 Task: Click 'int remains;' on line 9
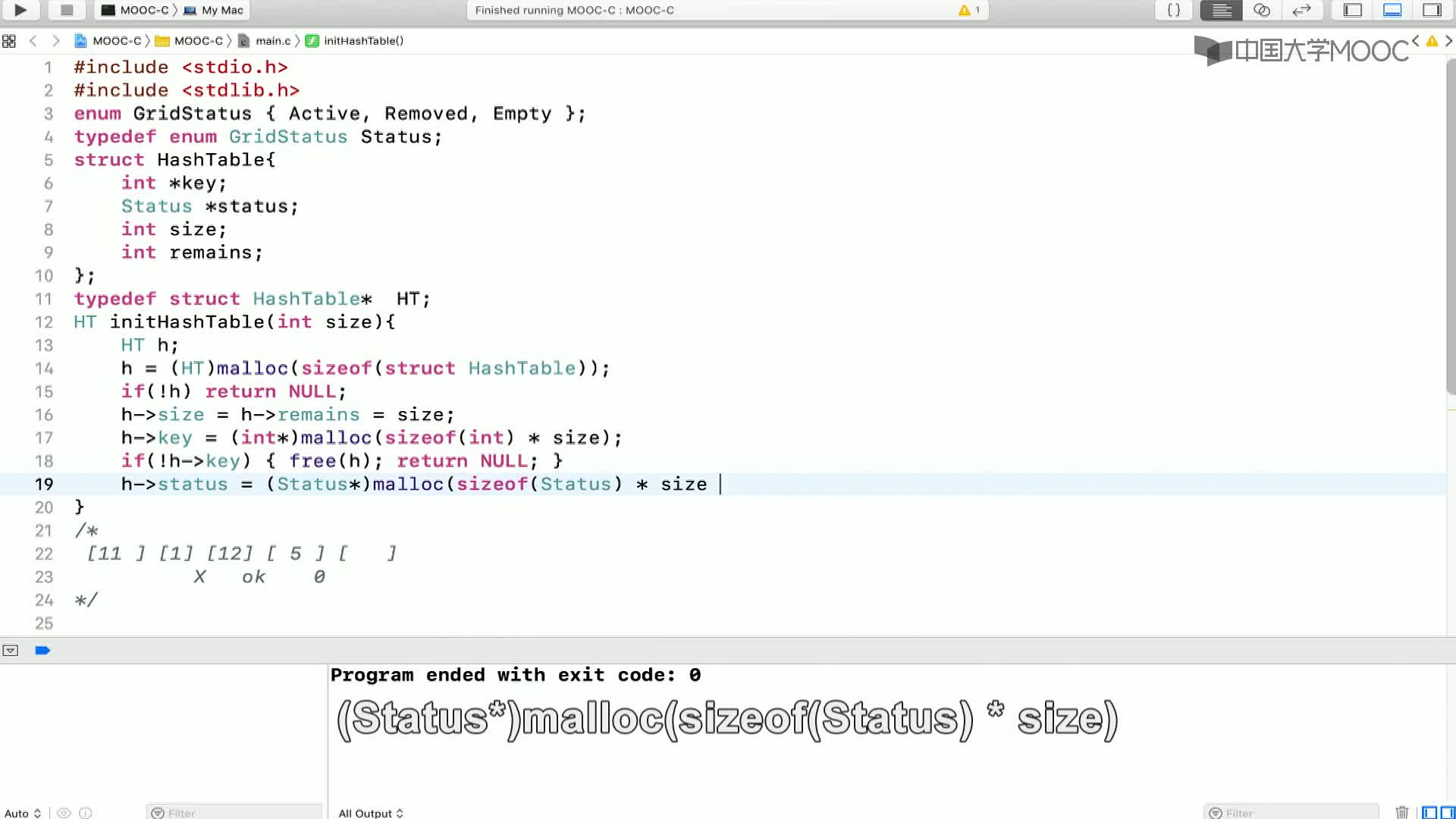(x=192, y=253)
